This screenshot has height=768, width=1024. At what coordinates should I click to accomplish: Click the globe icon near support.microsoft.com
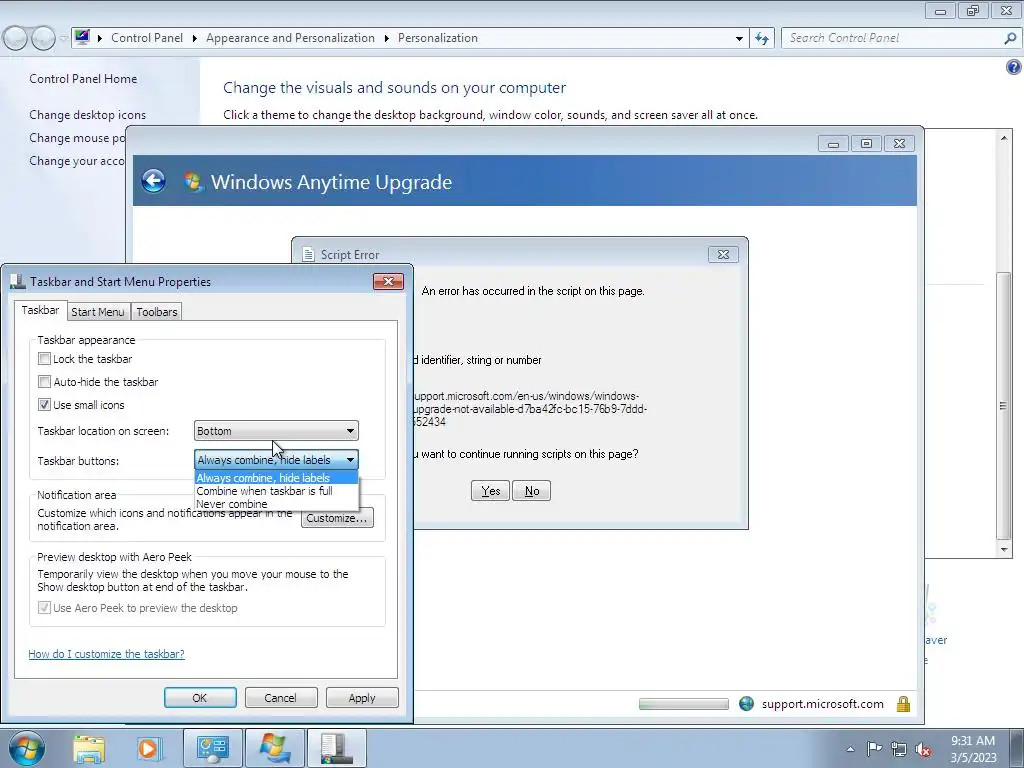pos(746,703)
